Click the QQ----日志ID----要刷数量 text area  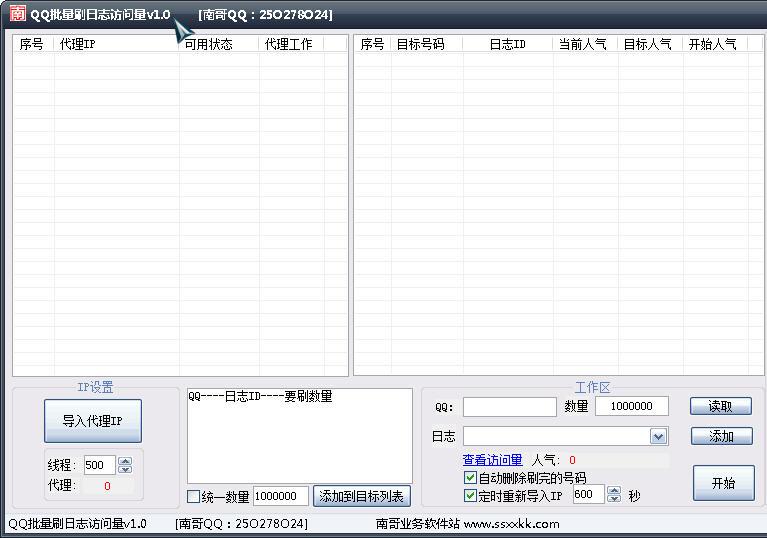coord(300,436)
